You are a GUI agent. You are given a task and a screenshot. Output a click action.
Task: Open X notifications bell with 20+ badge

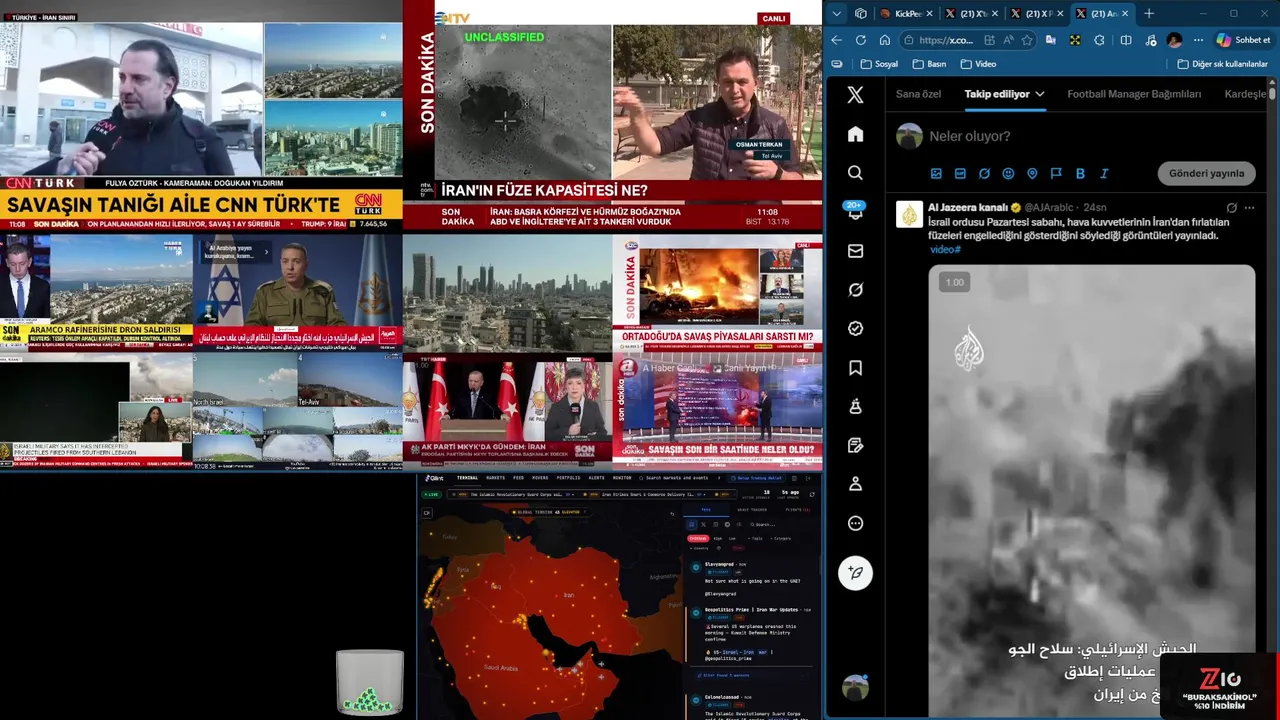click(x=855, y=211)
